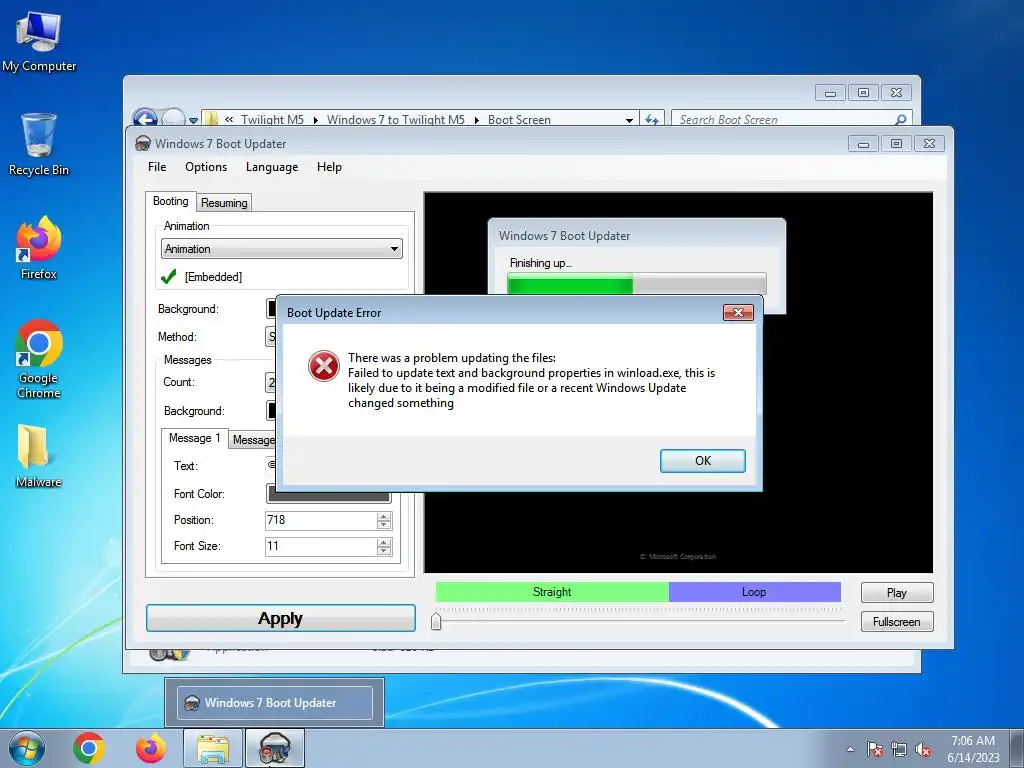
Task: Switch to the Resuming tab
Action: tap(224, 202)
